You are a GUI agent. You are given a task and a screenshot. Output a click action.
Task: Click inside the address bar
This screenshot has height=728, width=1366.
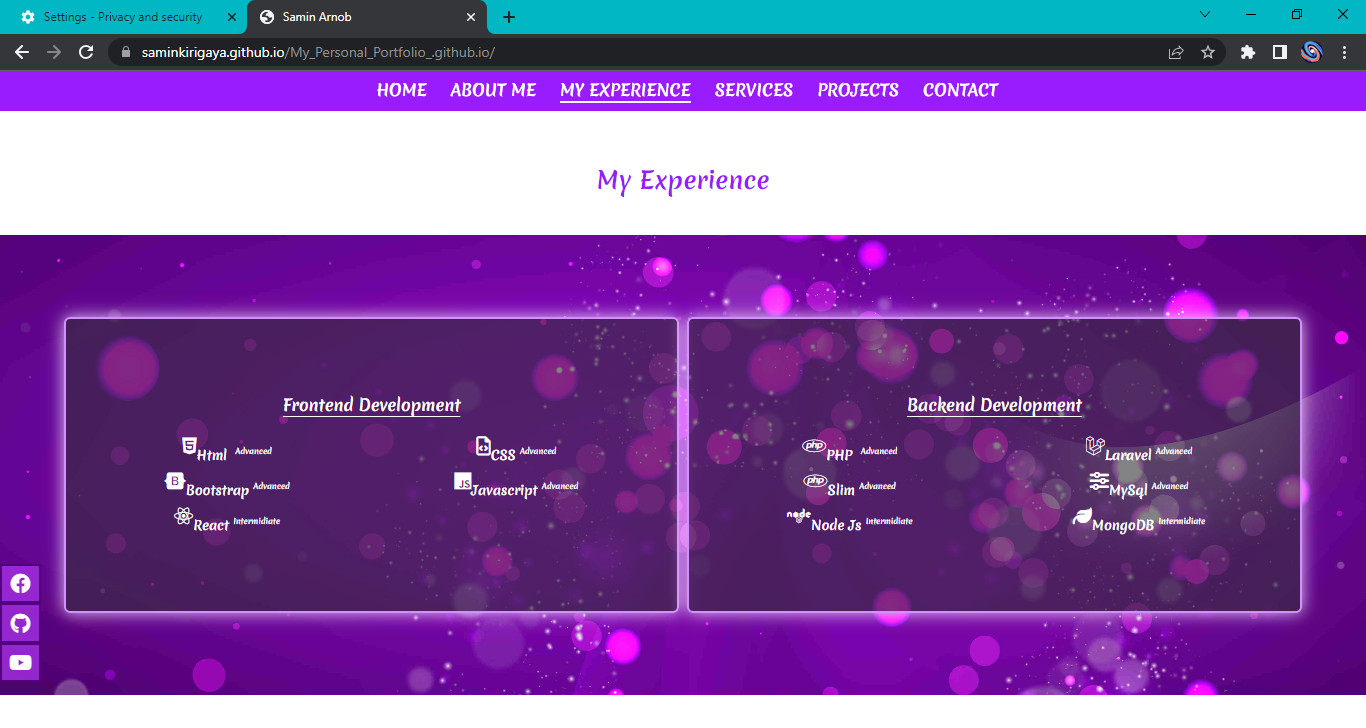tap(400, 52)
